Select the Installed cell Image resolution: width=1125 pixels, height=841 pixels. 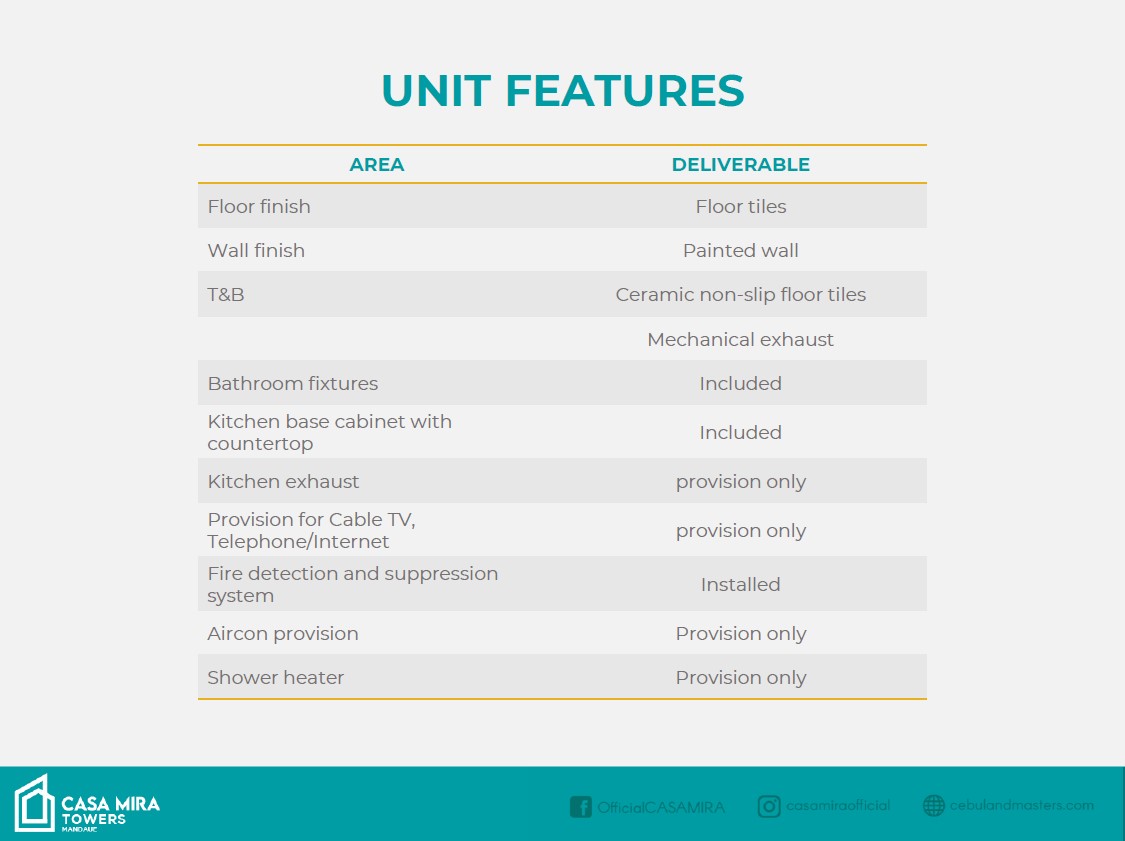point(740,585)
